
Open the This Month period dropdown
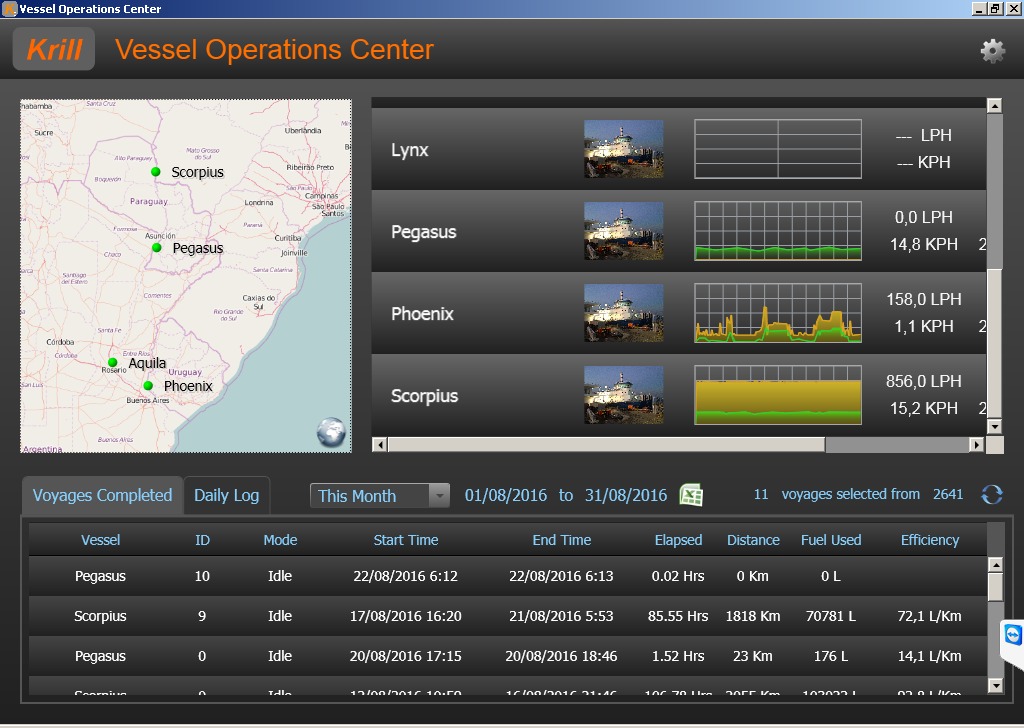tap(380, 496)
